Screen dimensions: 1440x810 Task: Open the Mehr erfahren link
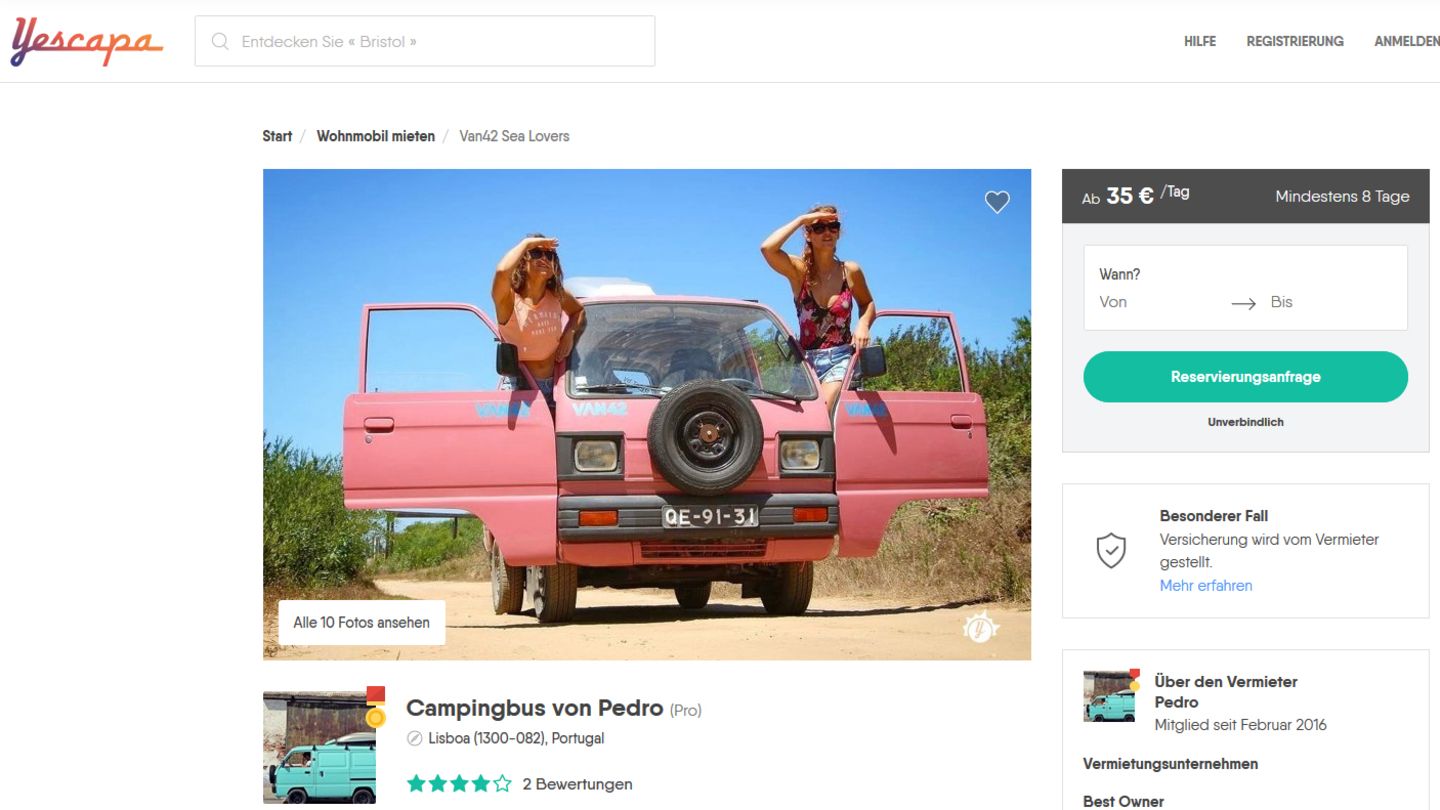(1205, 586)
